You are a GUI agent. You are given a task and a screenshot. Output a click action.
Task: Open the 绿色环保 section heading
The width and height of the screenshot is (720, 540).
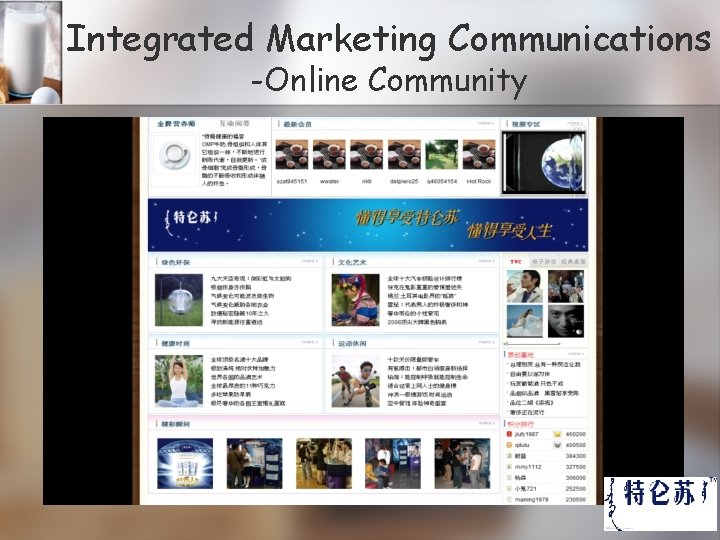175,262
